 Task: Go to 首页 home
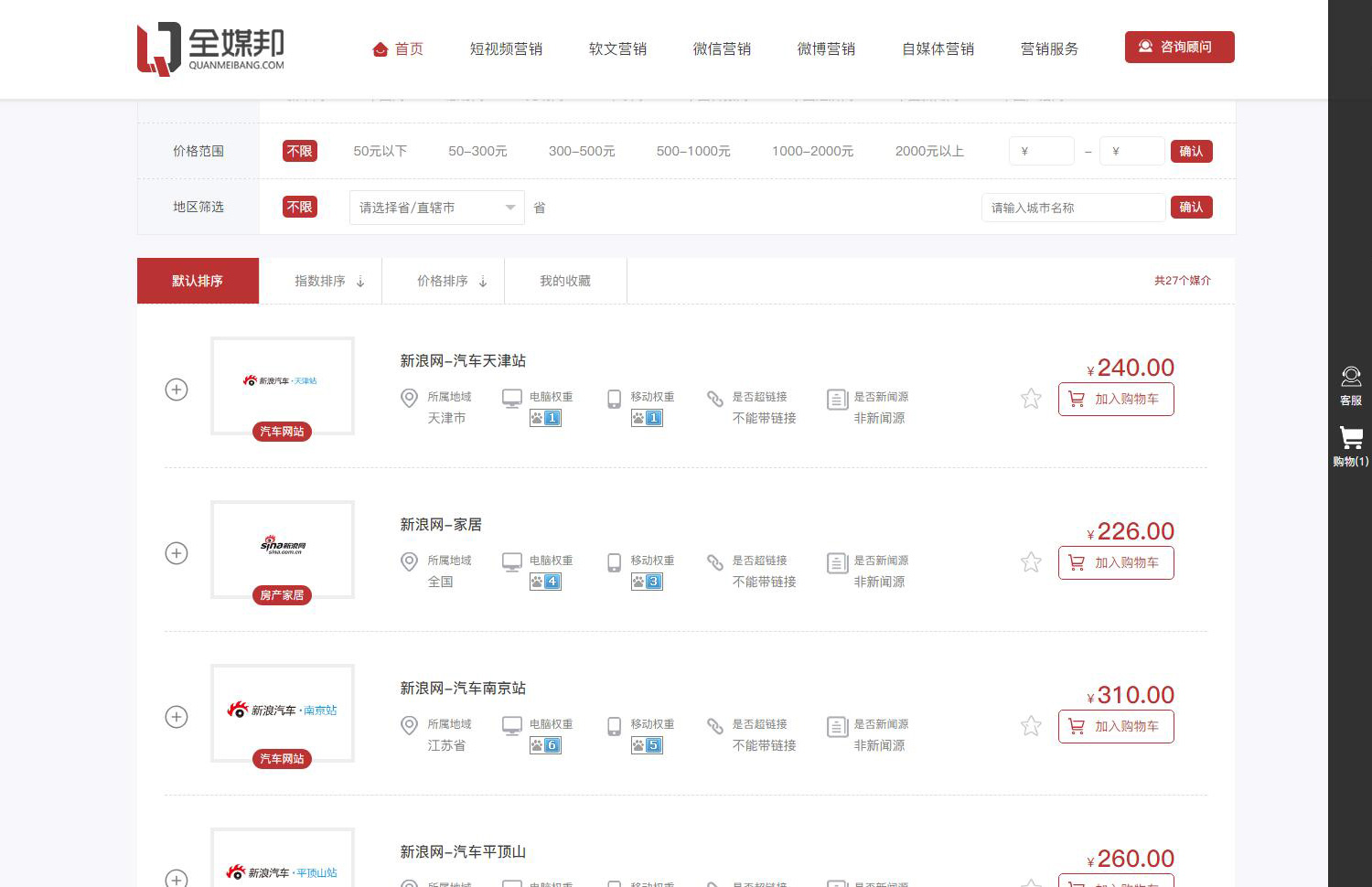coord(399,49)
